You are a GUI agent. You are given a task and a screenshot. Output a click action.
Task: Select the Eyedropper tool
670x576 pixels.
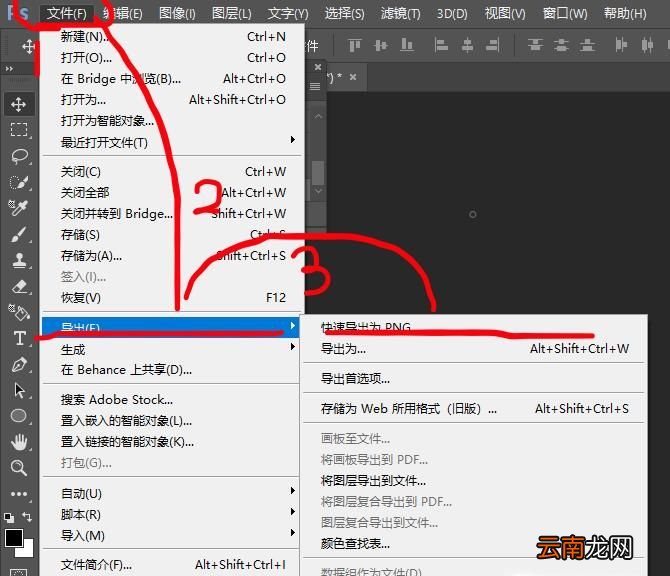[18, 208]
